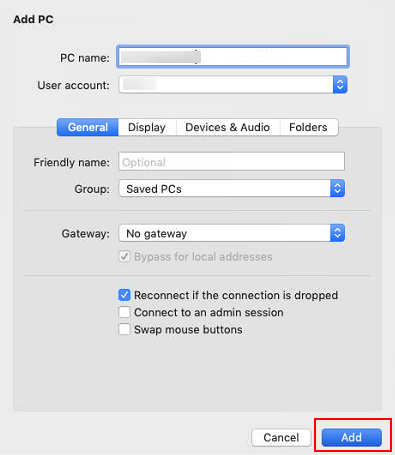Disable Reconnect if the connection is dropped
This screenshot has width=395, height=455.
pyautogui.click(x=124, y=295)
